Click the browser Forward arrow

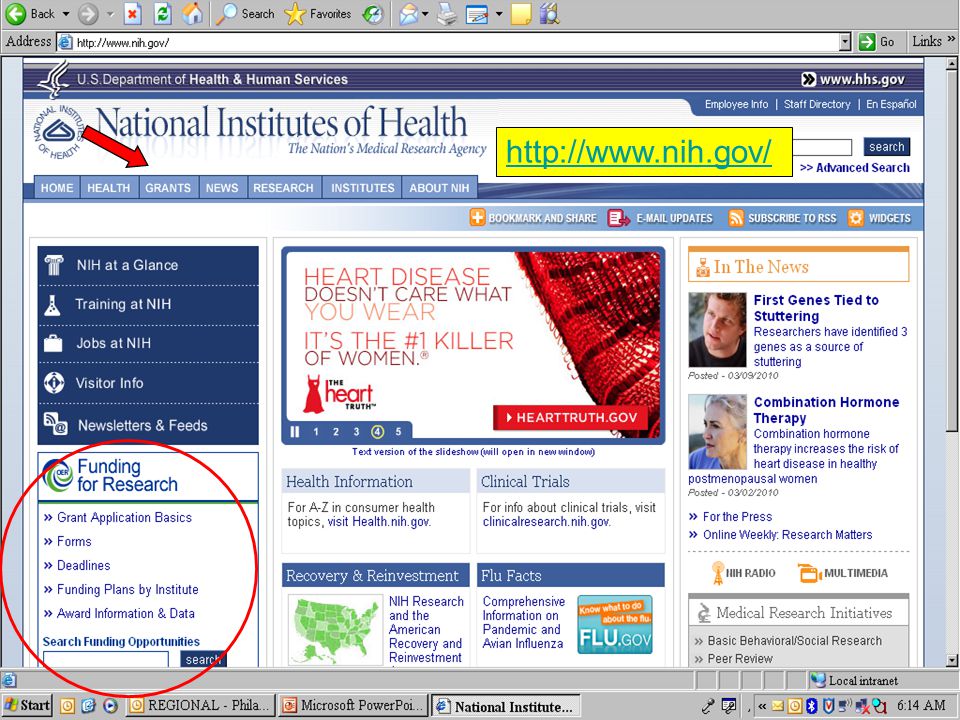point(89,13)
